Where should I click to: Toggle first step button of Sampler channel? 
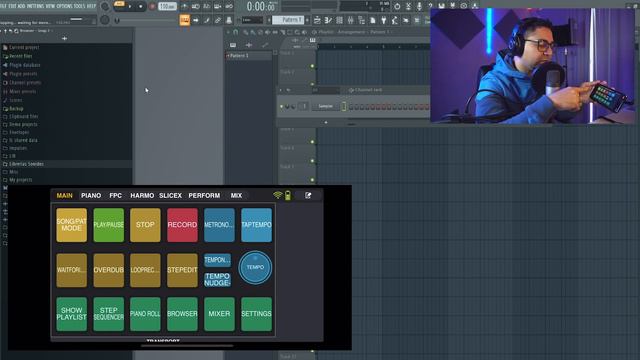click(x=351, y=107)
